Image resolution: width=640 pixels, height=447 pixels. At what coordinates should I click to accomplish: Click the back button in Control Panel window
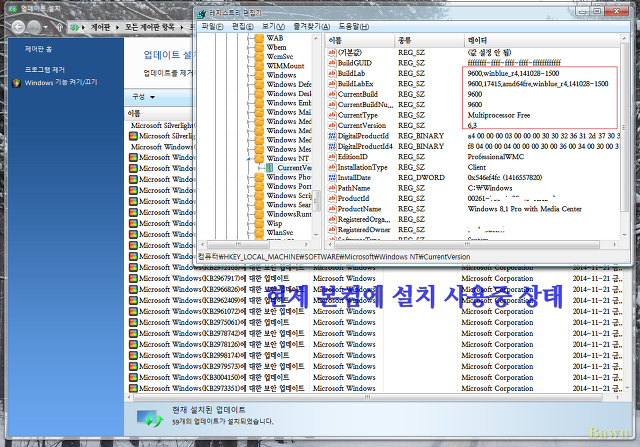[18, 27]
